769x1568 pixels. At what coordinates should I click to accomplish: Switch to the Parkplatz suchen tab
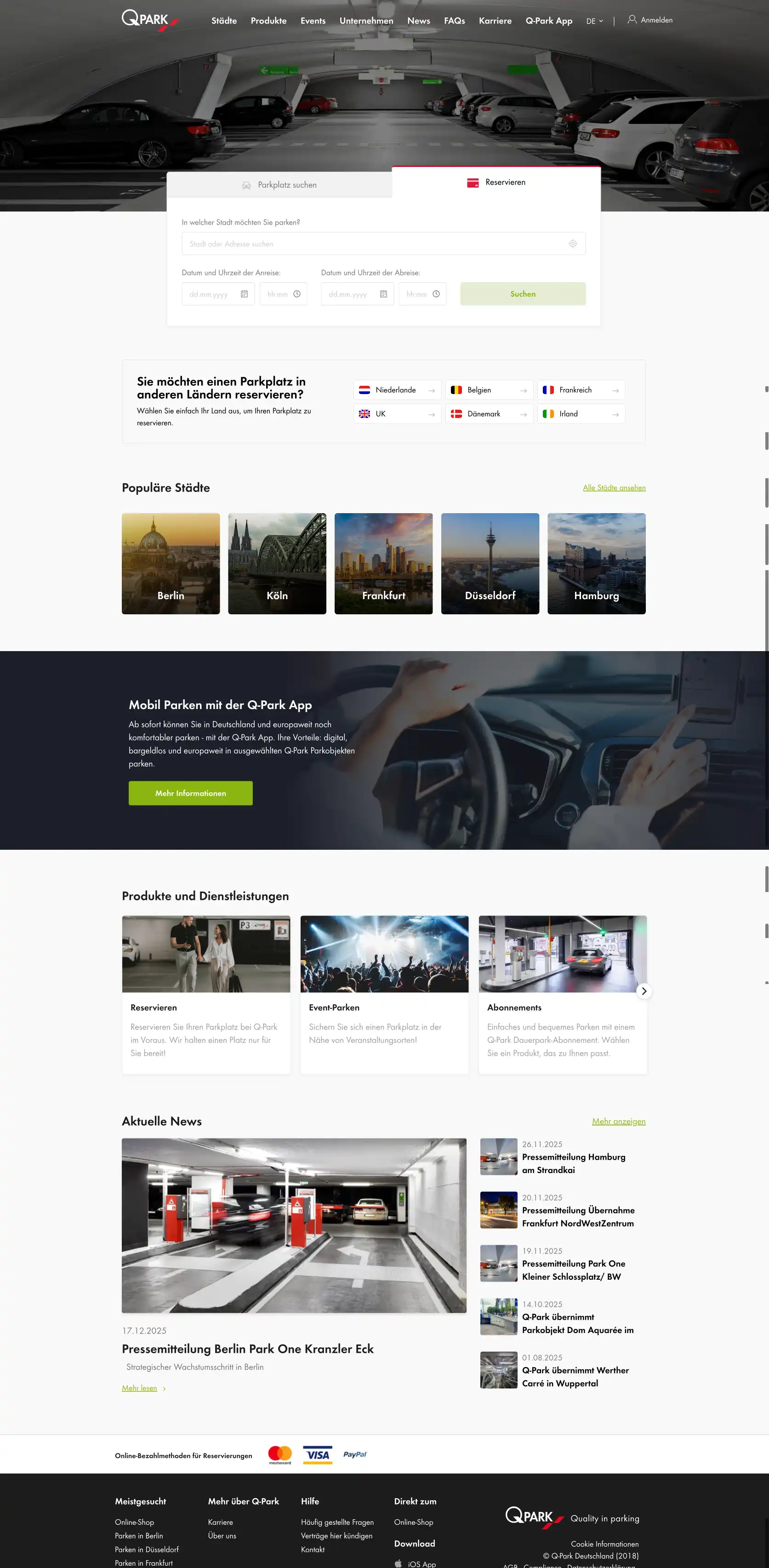point(279,185)
